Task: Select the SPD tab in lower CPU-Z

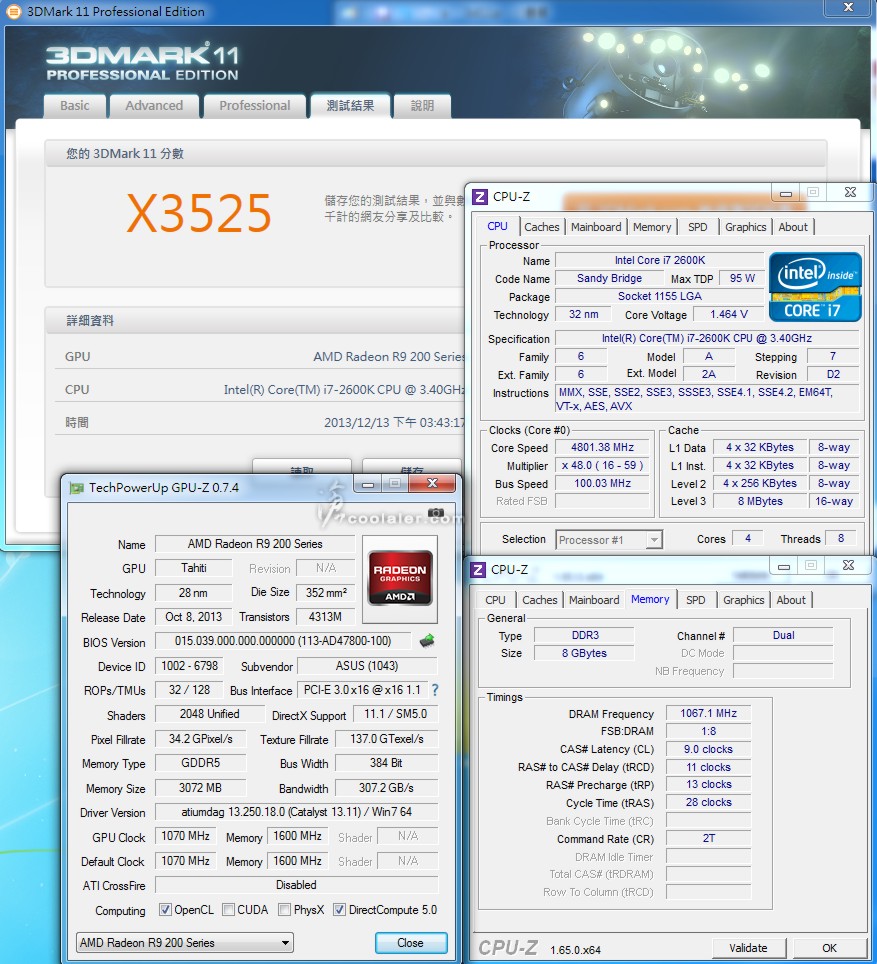Action: coord(696,600)
